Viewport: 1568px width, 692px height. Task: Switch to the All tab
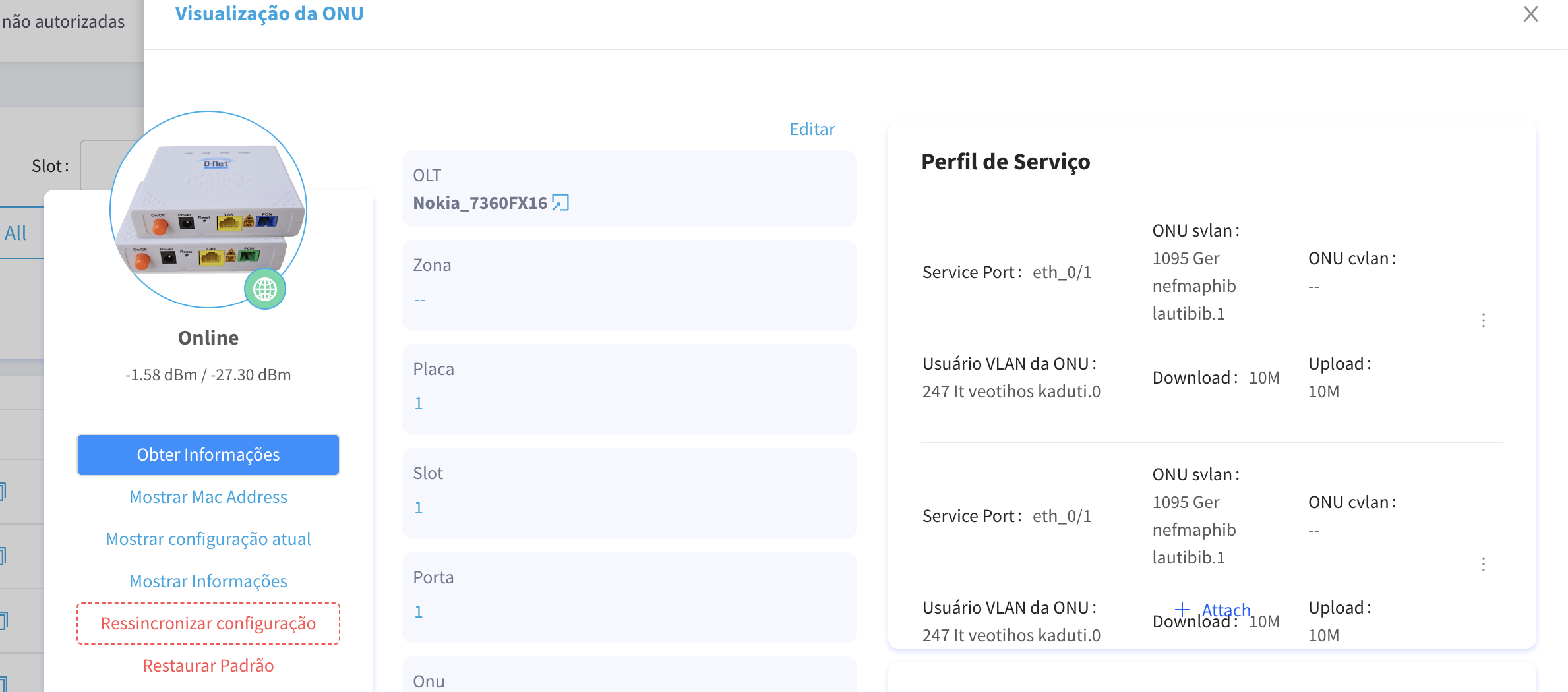(16, 233)
